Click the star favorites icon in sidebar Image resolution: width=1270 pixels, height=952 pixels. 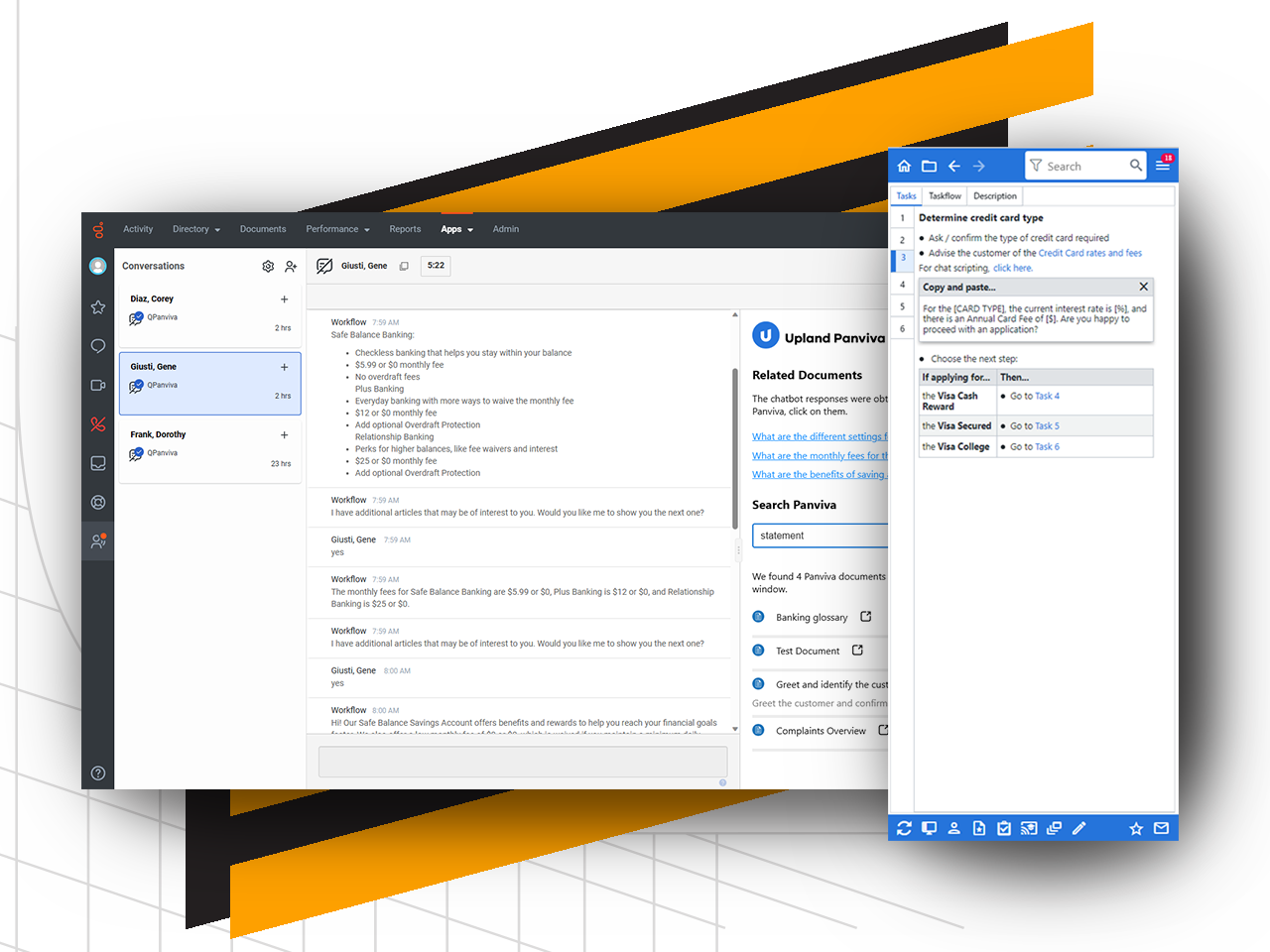click(98, 307)
